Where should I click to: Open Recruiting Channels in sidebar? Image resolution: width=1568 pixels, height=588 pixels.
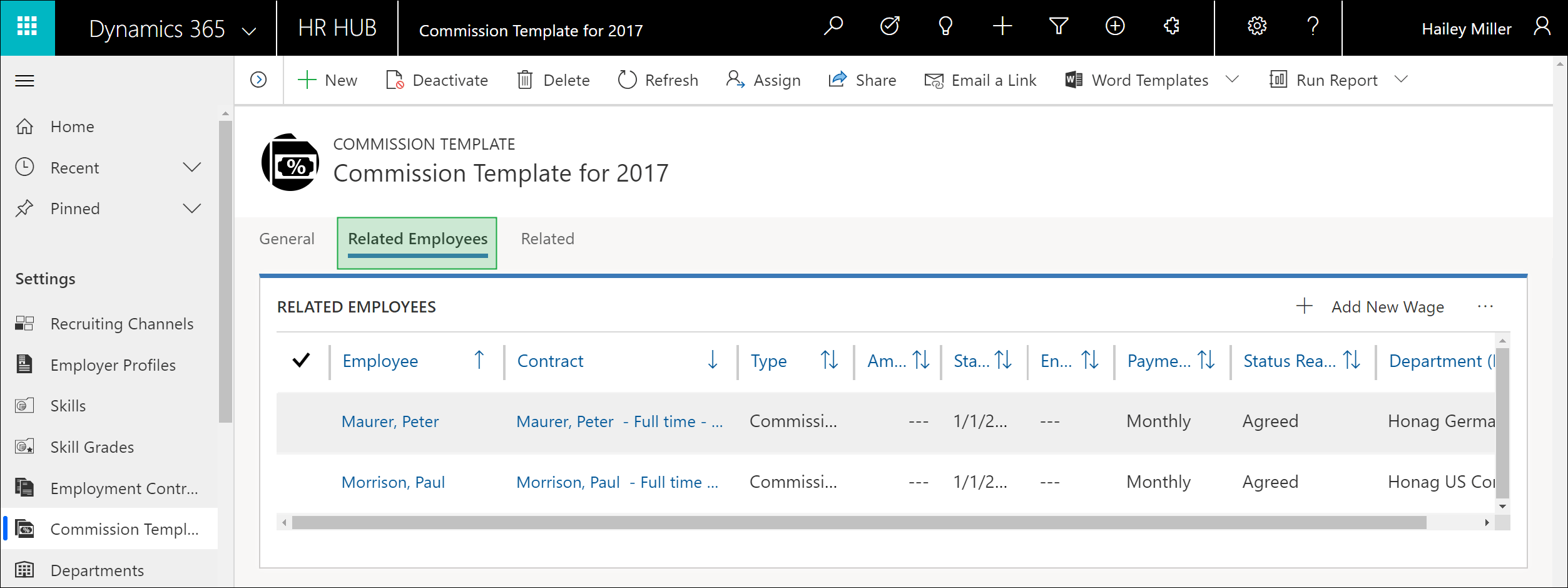109,324
